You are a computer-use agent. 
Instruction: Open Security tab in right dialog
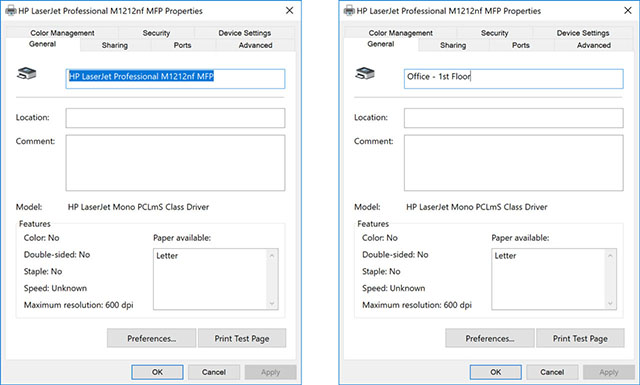[x=495, y=33]
